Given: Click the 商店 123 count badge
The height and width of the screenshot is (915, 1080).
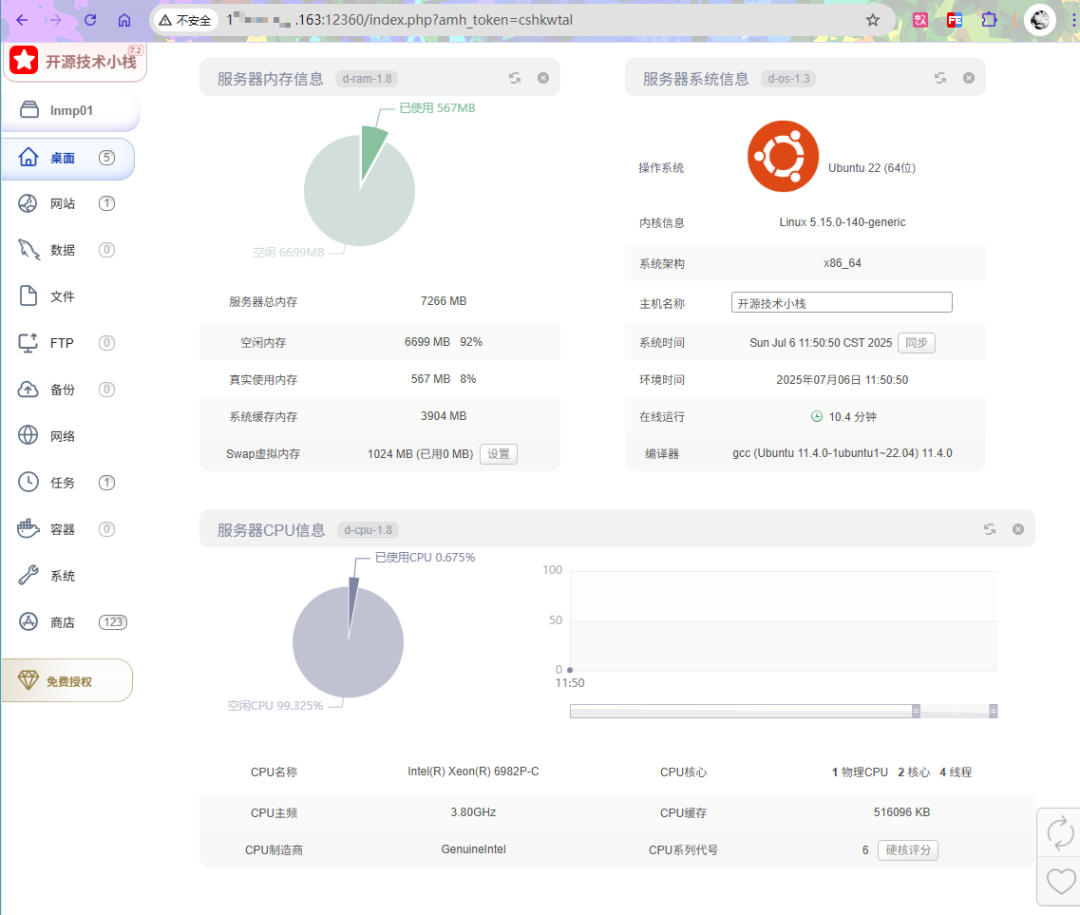Looking at the screenshot, I should [113, 622].
